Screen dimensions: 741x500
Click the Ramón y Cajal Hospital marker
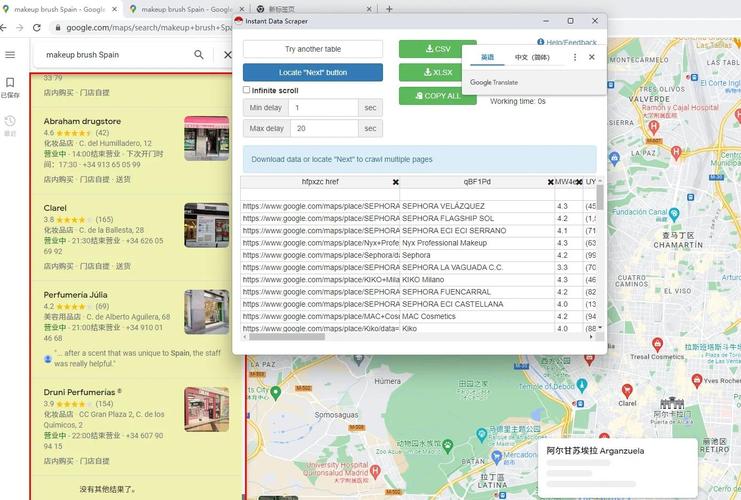[x=654, y=127]
